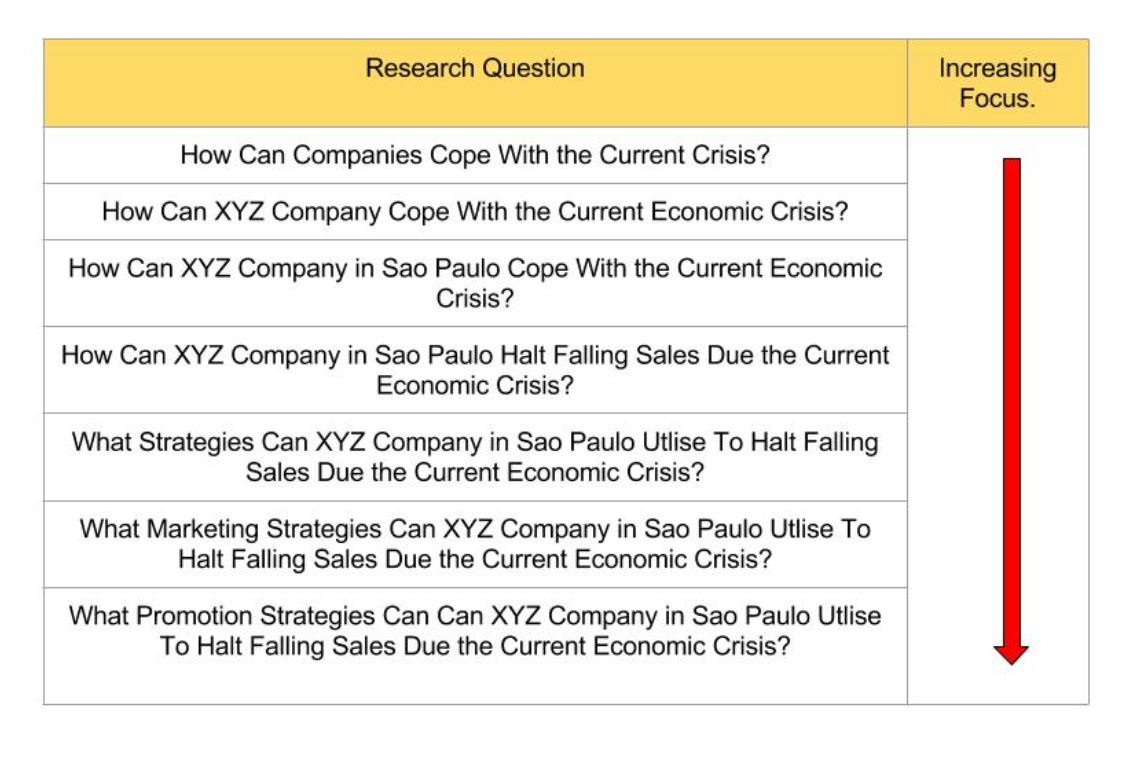1137x761 pixels.
Task: Click the word 'Research' in the yellow header
Action: (x=420, y=68)
